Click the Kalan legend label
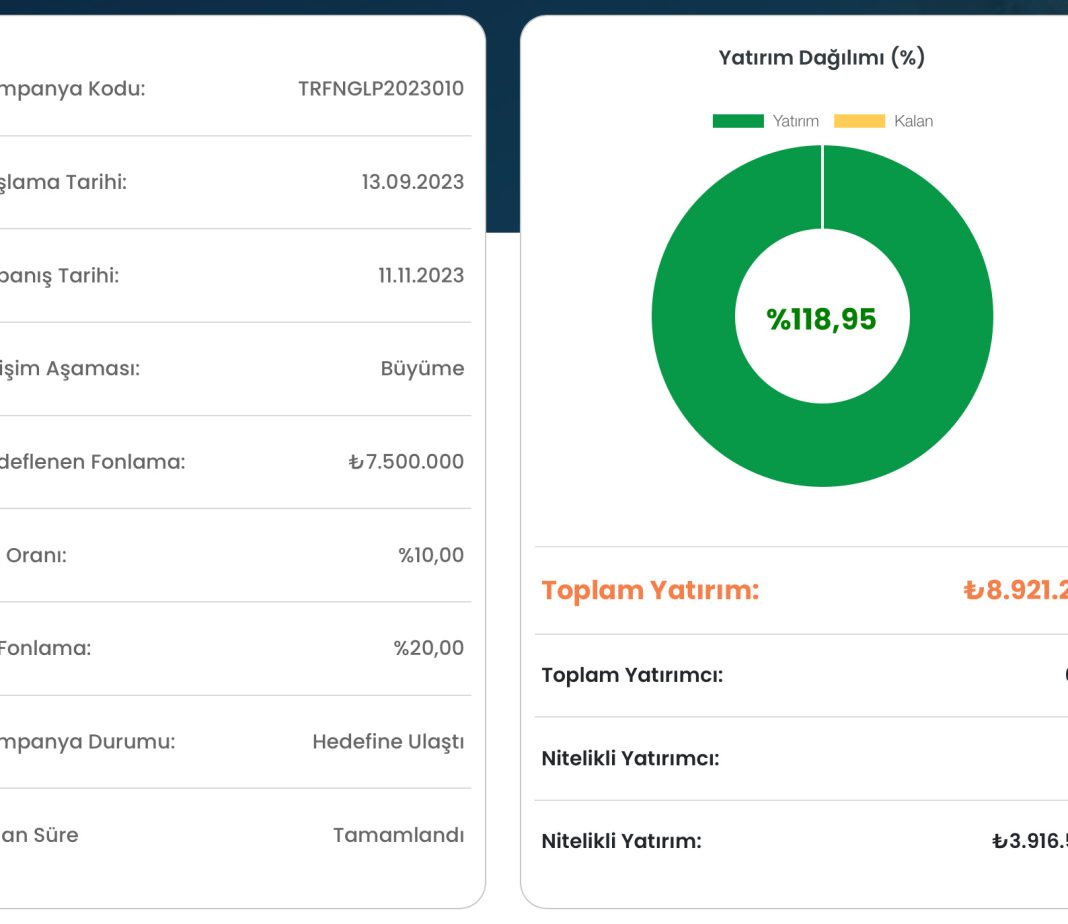This screenshot has width=1068, height=924. pos(913,121)
